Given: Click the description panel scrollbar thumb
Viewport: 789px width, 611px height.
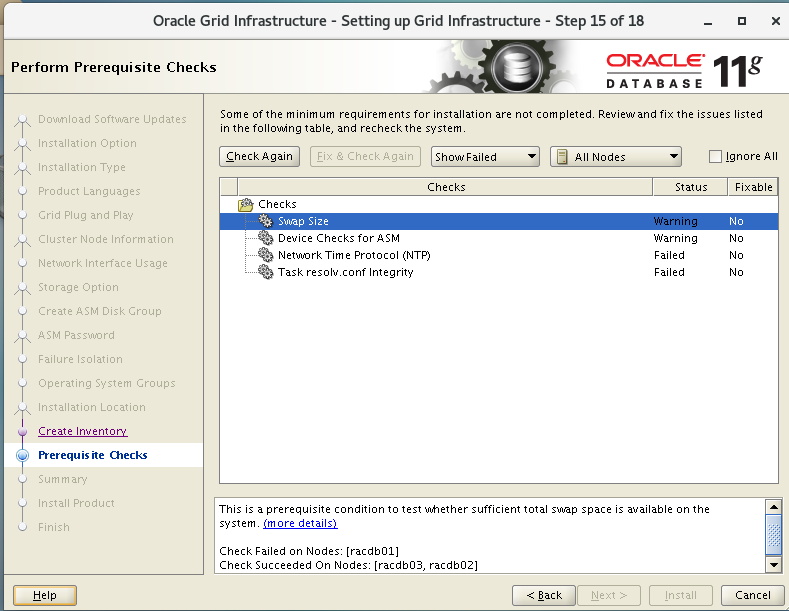Looking at the screenshot, I should pyautogui.click(x=773, y=533).
